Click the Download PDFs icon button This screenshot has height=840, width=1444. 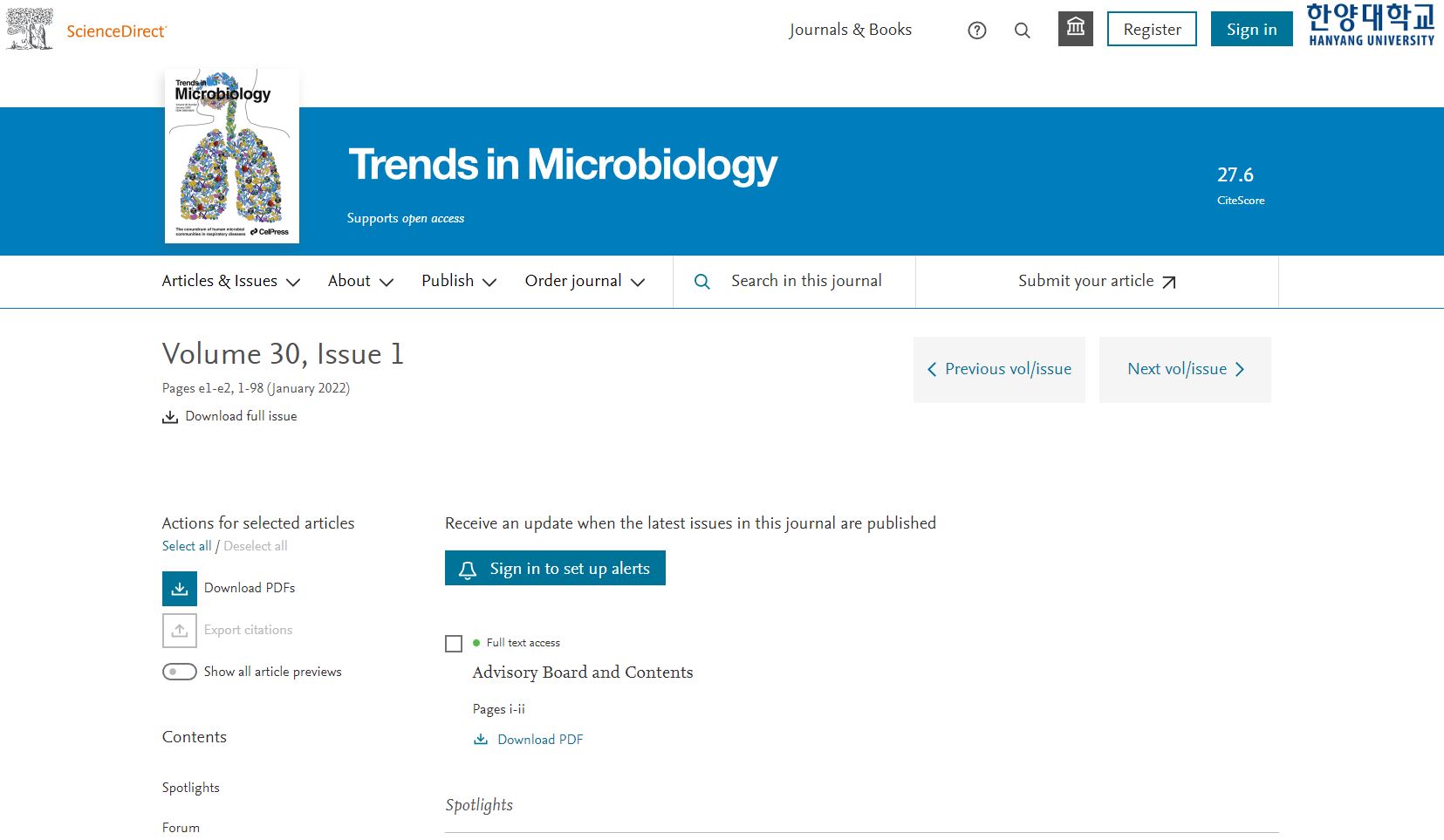(180, 589)
